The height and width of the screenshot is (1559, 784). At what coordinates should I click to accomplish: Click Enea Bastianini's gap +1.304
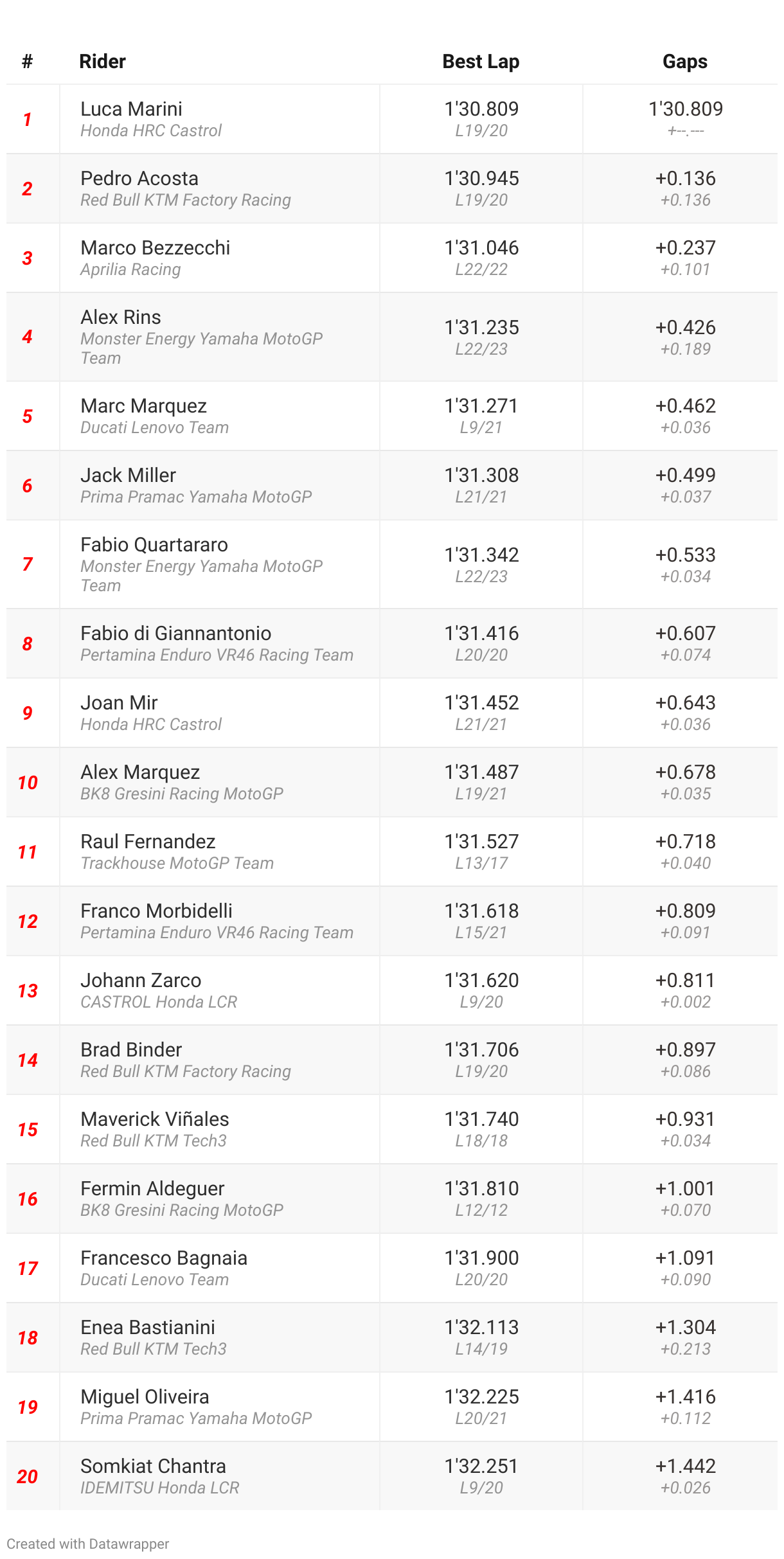click(x=685, y=1328)
